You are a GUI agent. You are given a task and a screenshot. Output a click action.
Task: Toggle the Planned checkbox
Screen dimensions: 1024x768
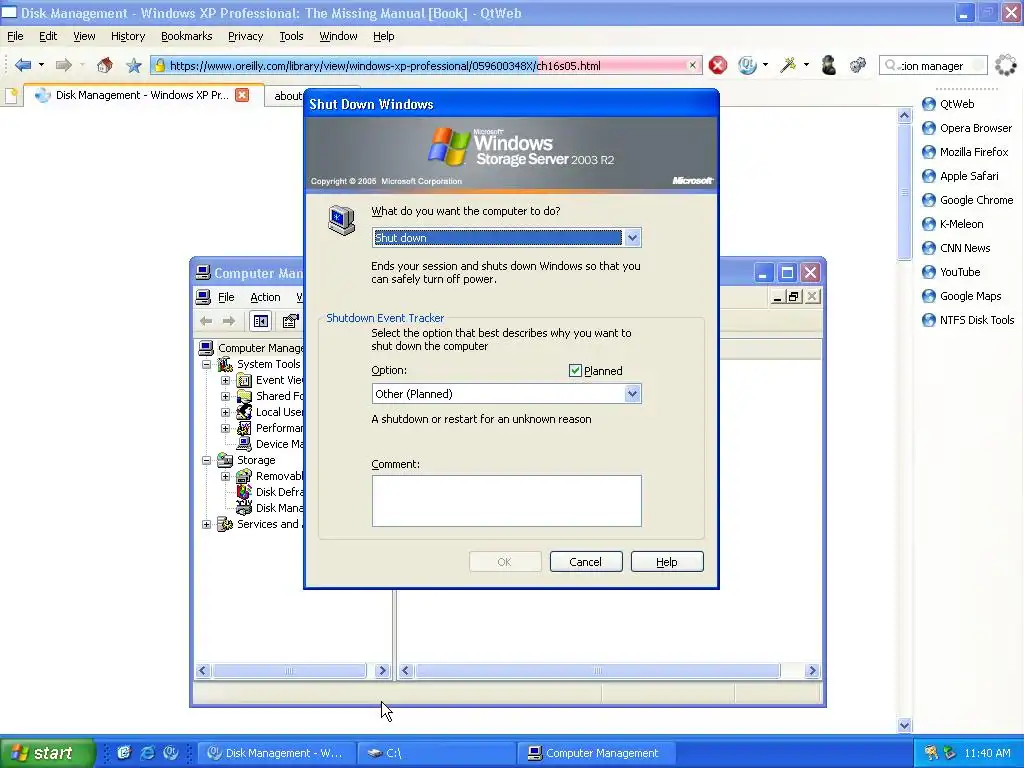575,371
